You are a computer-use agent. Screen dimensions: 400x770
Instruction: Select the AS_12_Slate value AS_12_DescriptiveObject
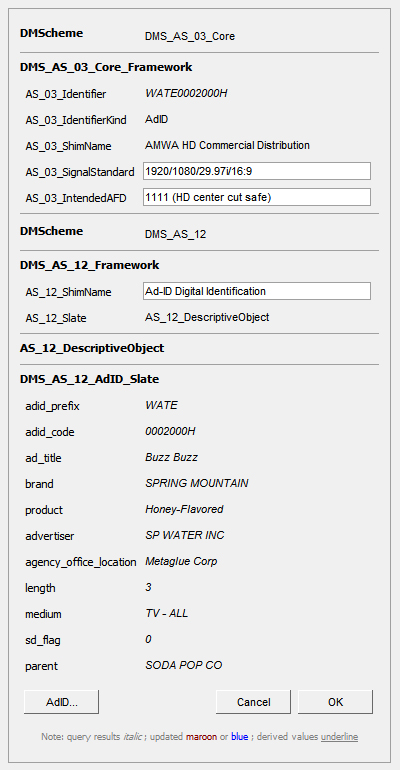(x=207, y=317)
